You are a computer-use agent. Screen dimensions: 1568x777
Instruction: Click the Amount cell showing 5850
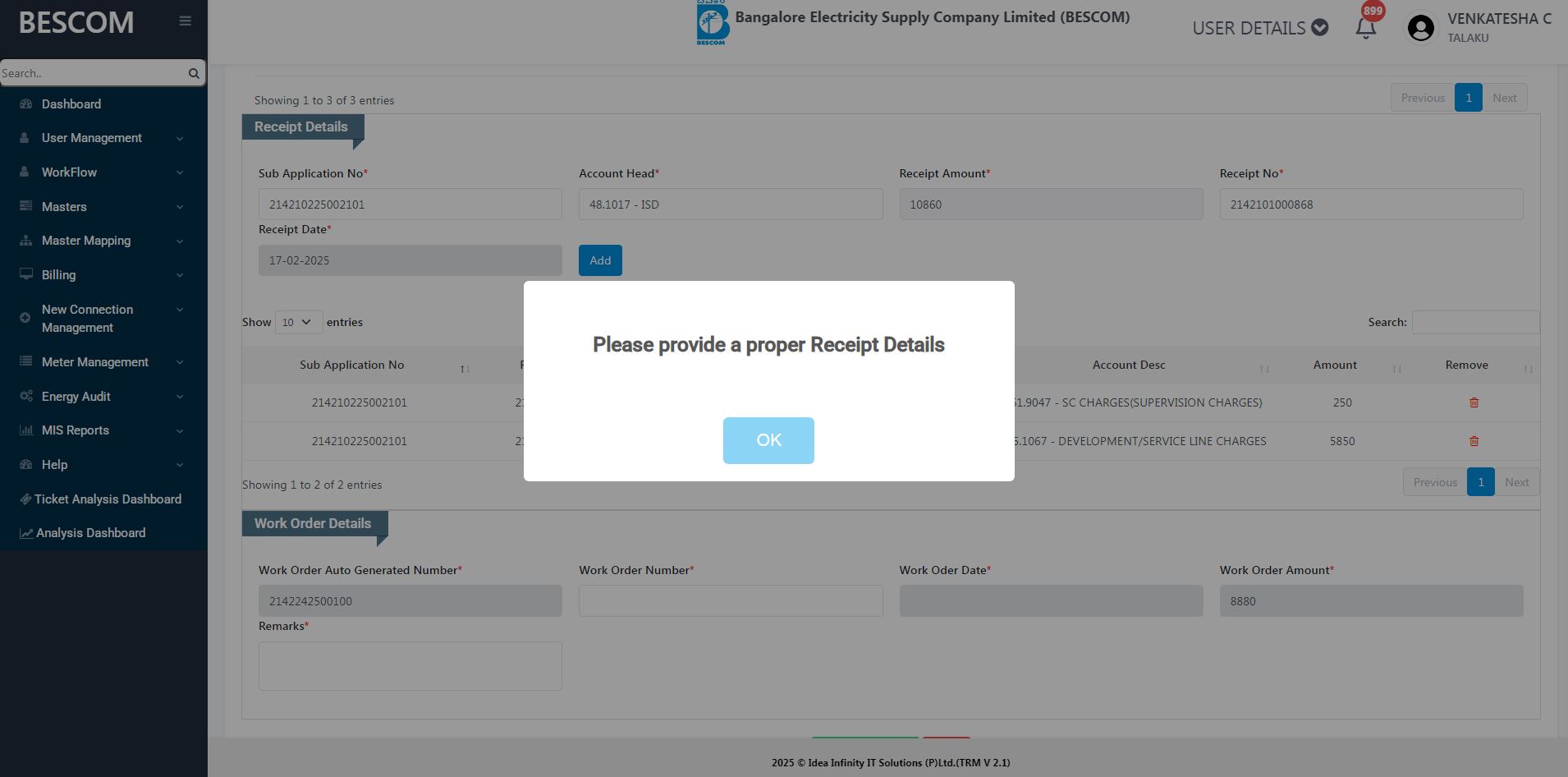pyautogui.click(x=1342, y=441)
